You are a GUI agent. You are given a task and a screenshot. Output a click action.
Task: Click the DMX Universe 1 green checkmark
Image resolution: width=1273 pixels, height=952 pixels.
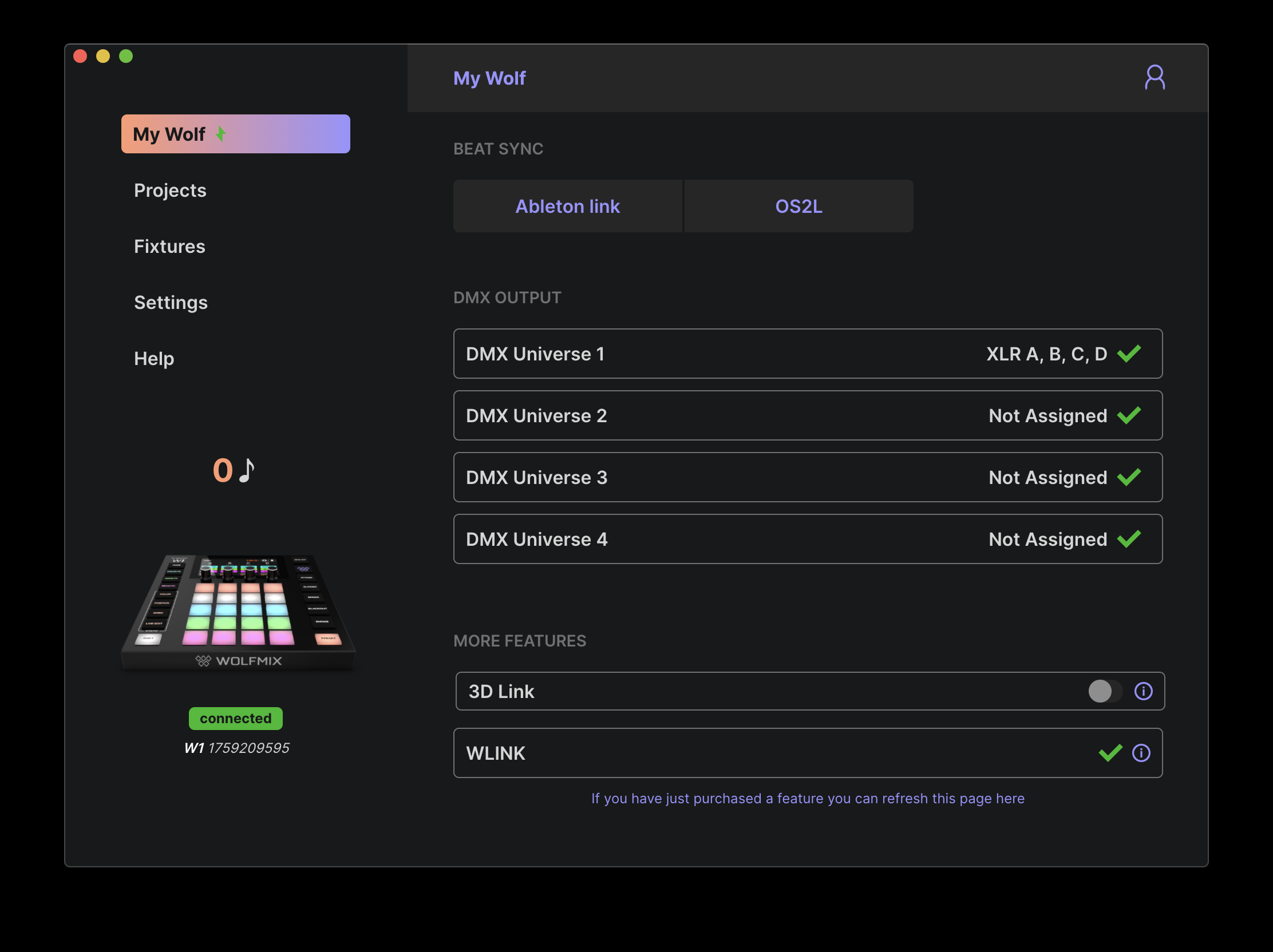[x=1129, y=354]
